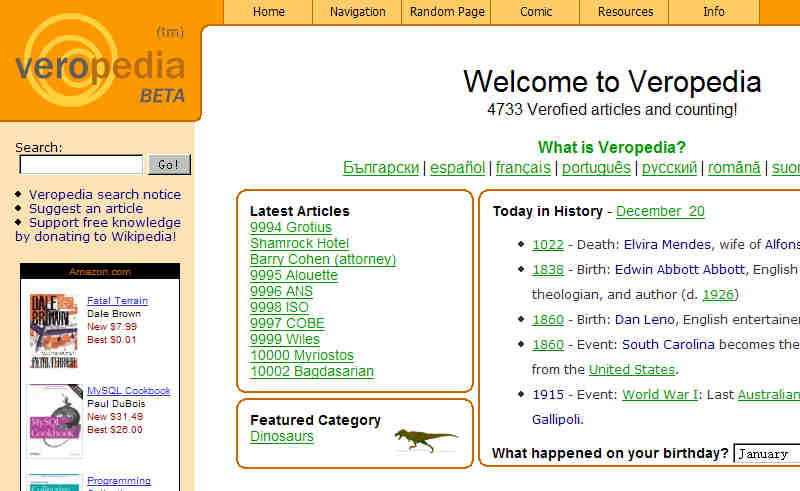Open the United States link
The image size is (800, 491).
632,370
